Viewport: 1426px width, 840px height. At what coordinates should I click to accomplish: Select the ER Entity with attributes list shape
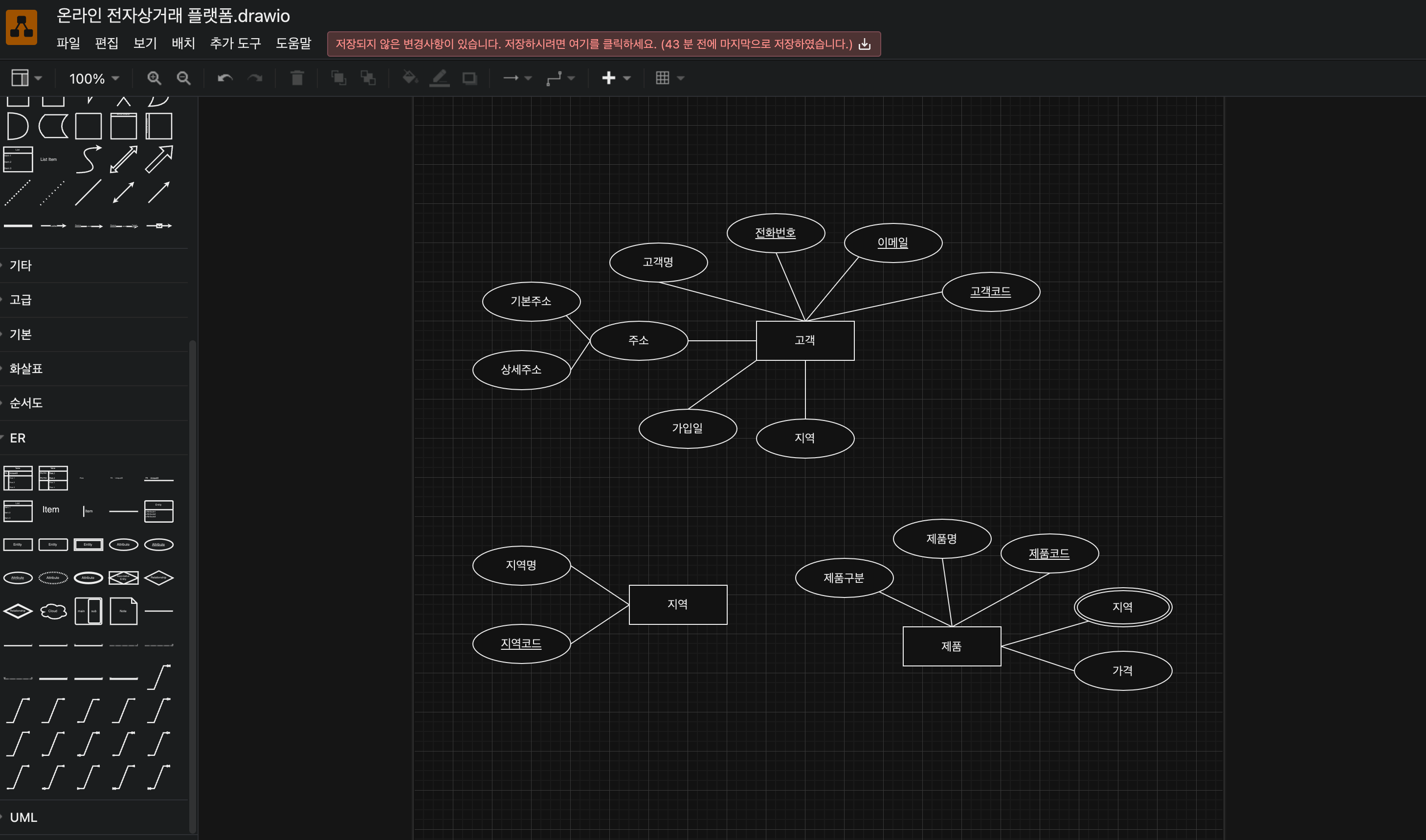tap(159, 511)
